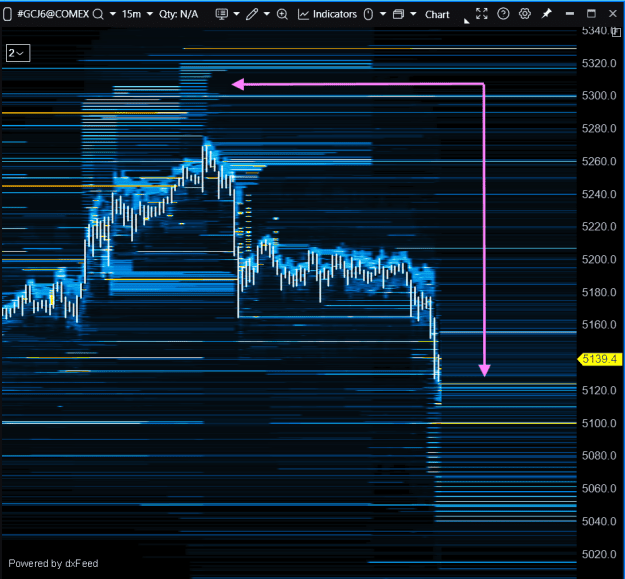Click the 5300.0 price axis label

coord(599,96)
